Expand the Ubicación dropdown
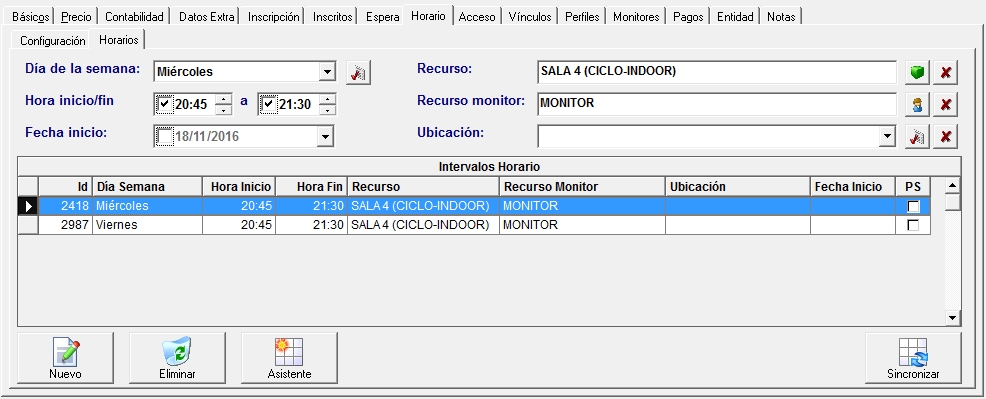The height and width of the screenshot is (399, 986). click(x=887, y=136)
